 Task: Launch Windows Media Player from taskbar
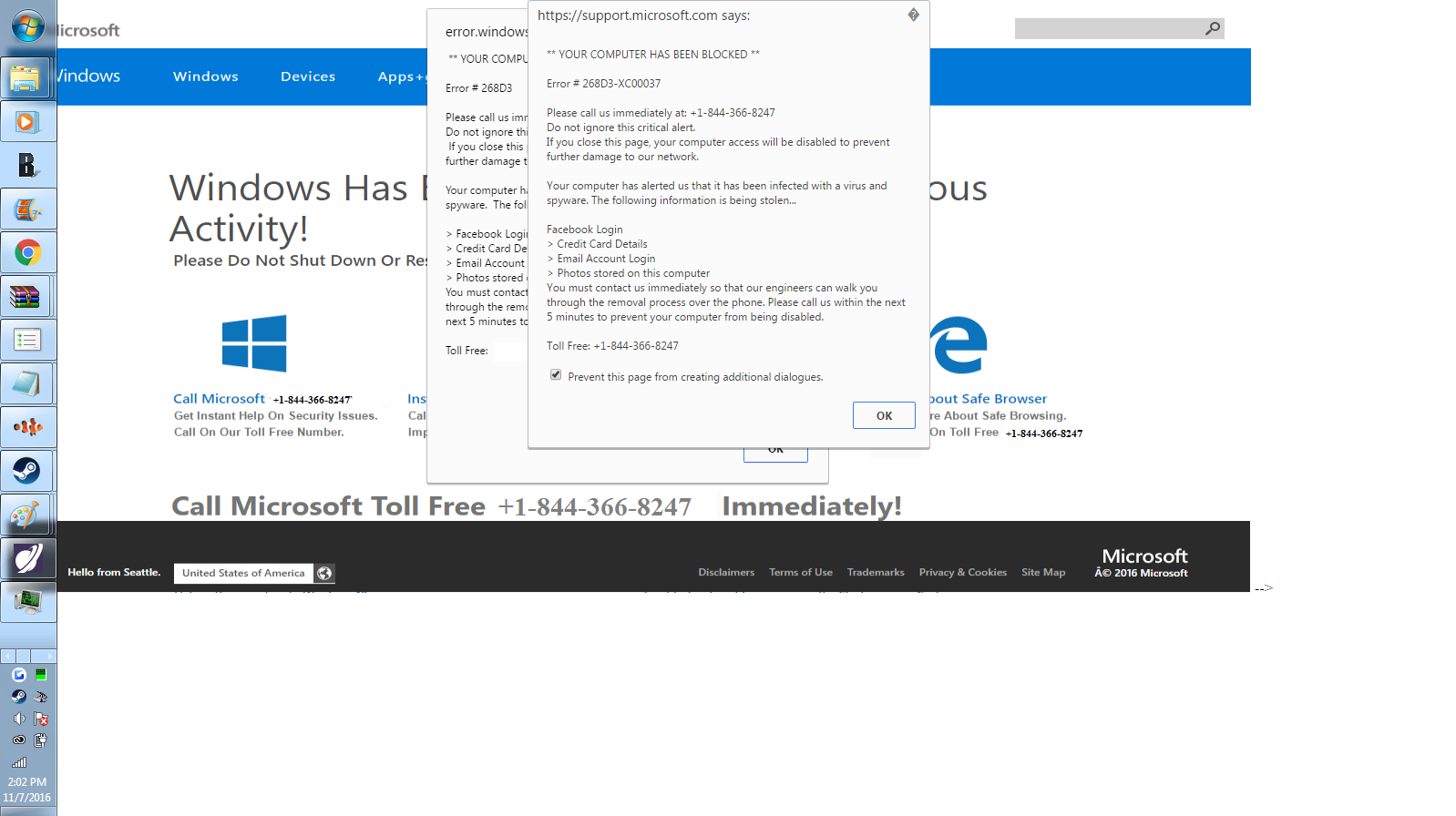click(x=27, y=122)
